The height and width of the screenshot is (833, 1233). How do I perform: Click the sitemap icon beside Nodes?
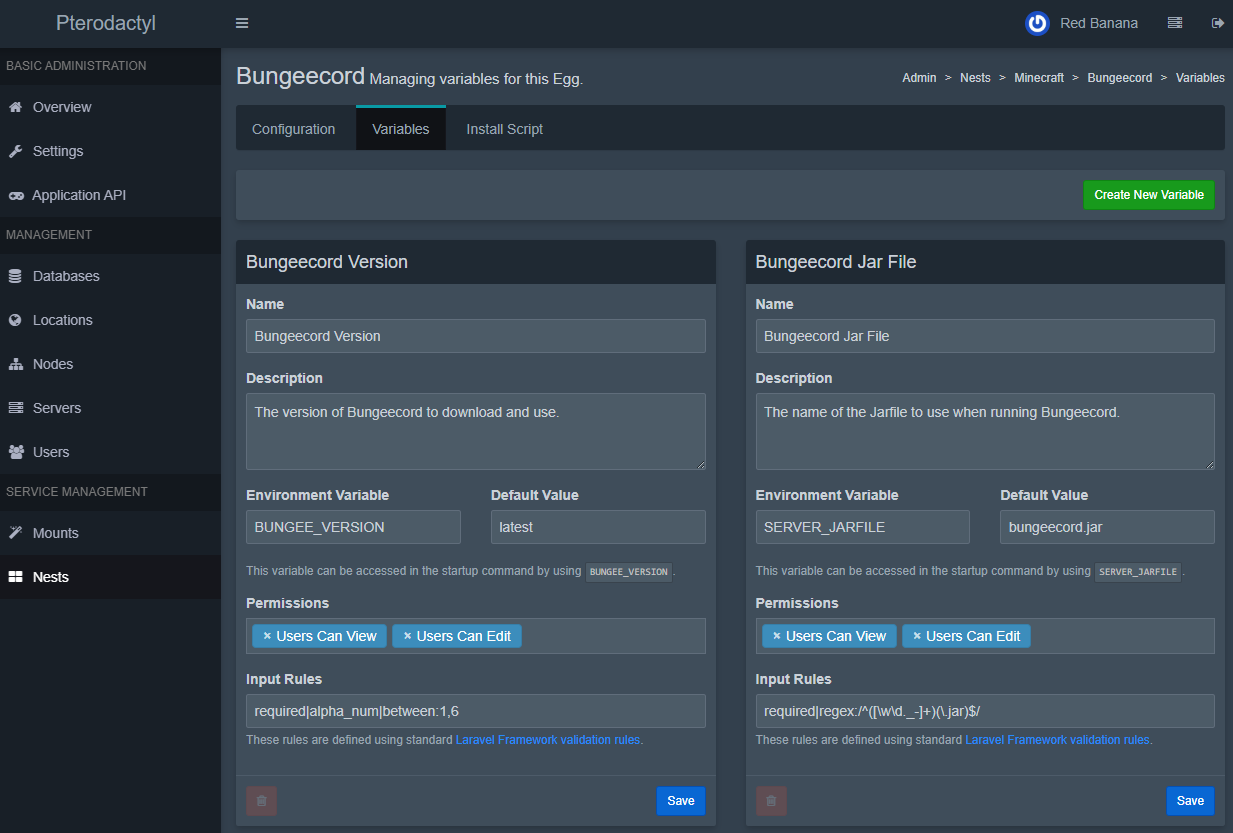[15, 364]
